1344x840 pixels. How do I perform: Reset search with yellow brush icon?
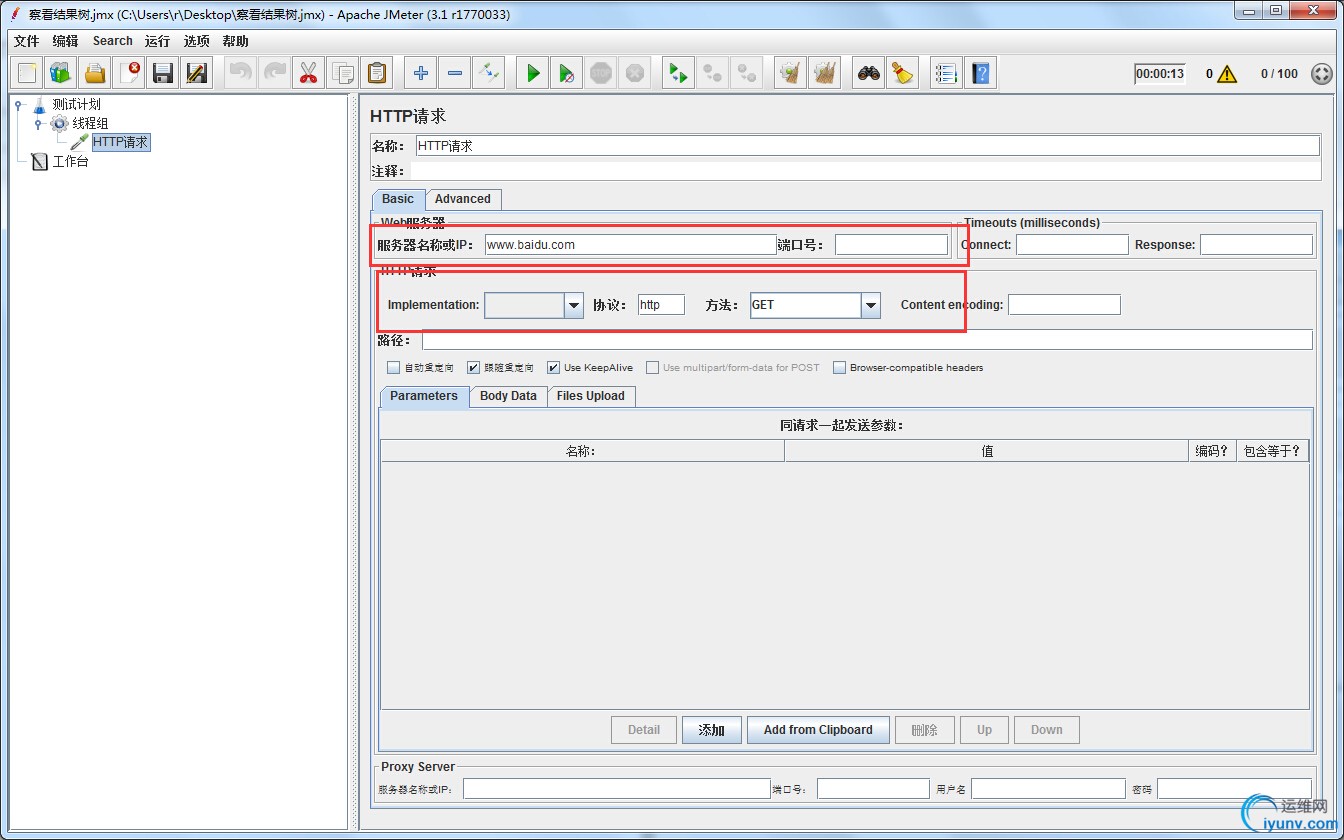point(902,73)
